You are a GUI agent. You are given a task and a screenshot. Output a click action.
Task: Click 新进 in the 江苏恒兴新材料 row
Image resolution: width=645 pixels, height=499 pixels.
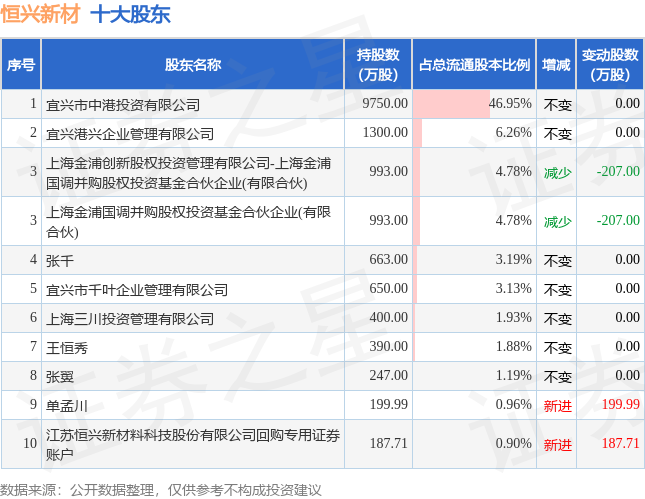point(558,445)
